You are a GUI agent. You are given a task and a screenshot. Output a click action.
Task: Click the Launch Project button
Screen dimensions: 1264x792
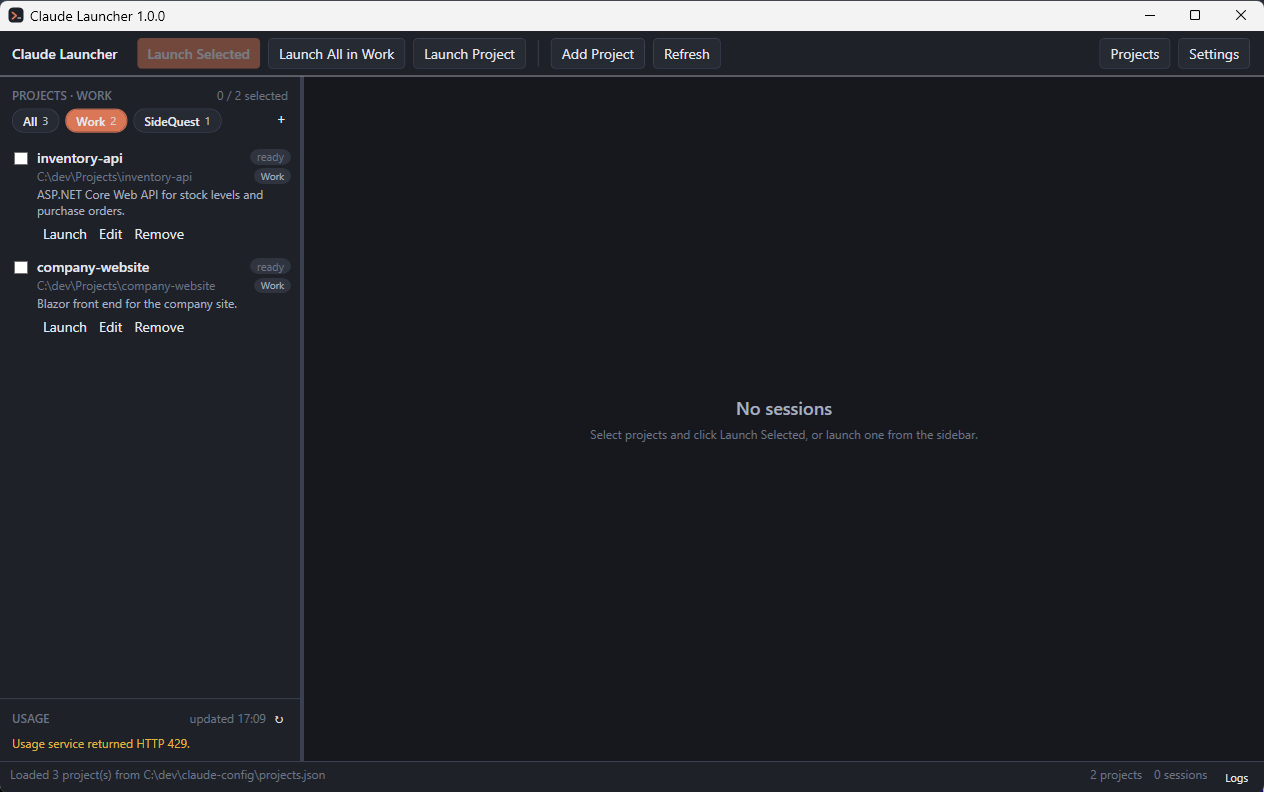point(469,54)
